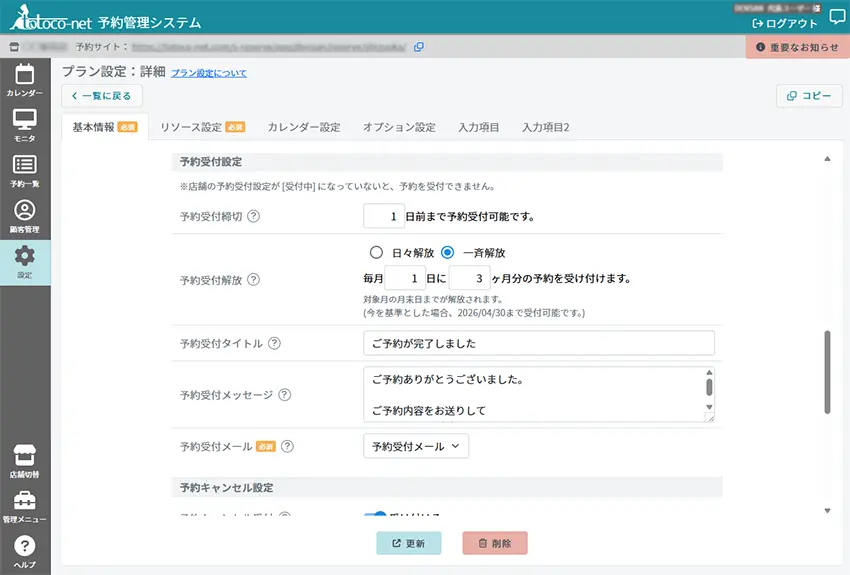Open the モニタ sidebar icon
Viewport: 850px width, 575px height.
pyautogui.click(x=24, y=121)
